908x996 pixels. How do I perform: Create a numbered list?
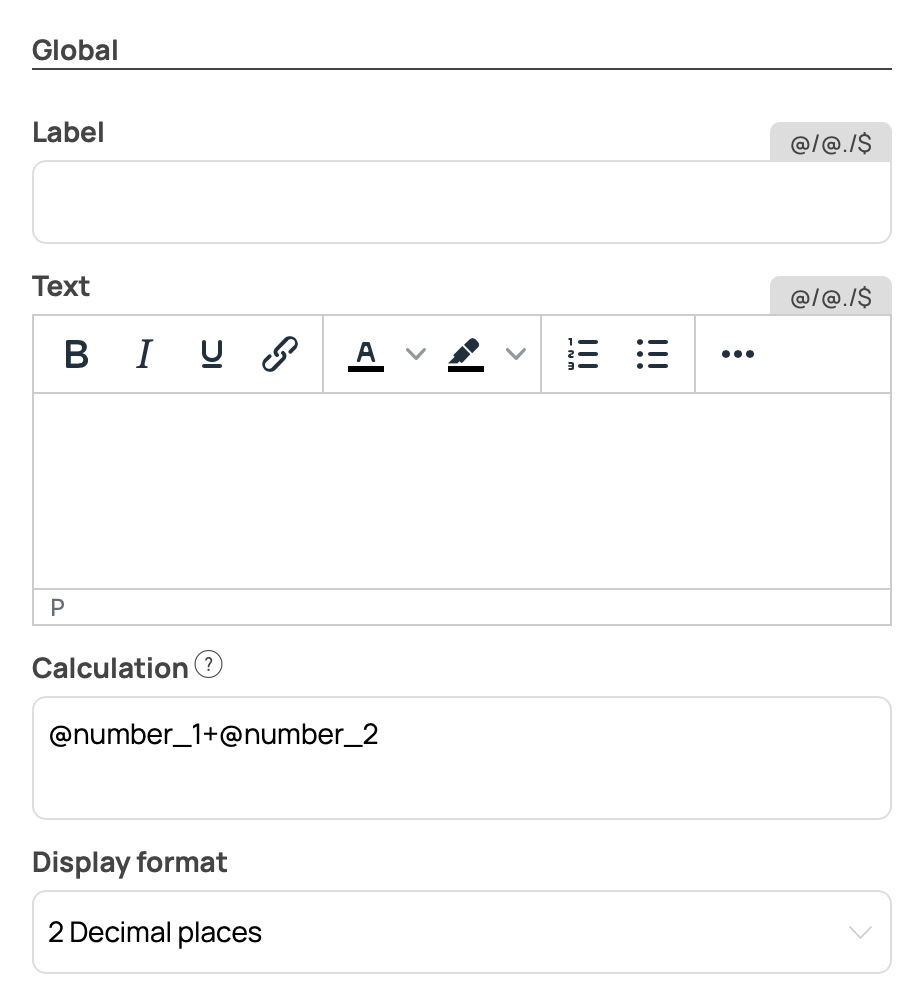tap(583, 354)
